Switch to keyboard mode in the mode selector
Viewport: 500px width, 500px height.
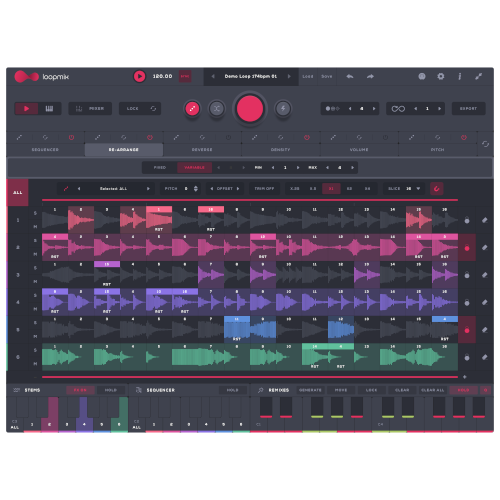point(49,108)
